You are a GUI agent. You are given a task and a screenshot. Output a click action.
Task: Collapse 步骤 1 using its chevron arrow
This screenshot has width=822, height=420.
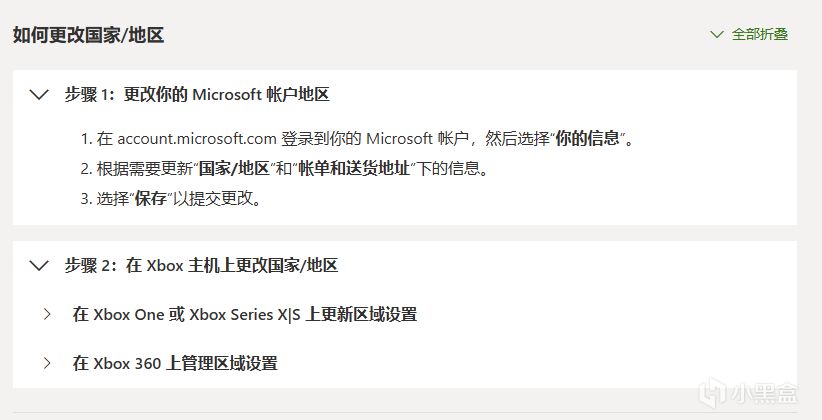click(x=39, y=95)
